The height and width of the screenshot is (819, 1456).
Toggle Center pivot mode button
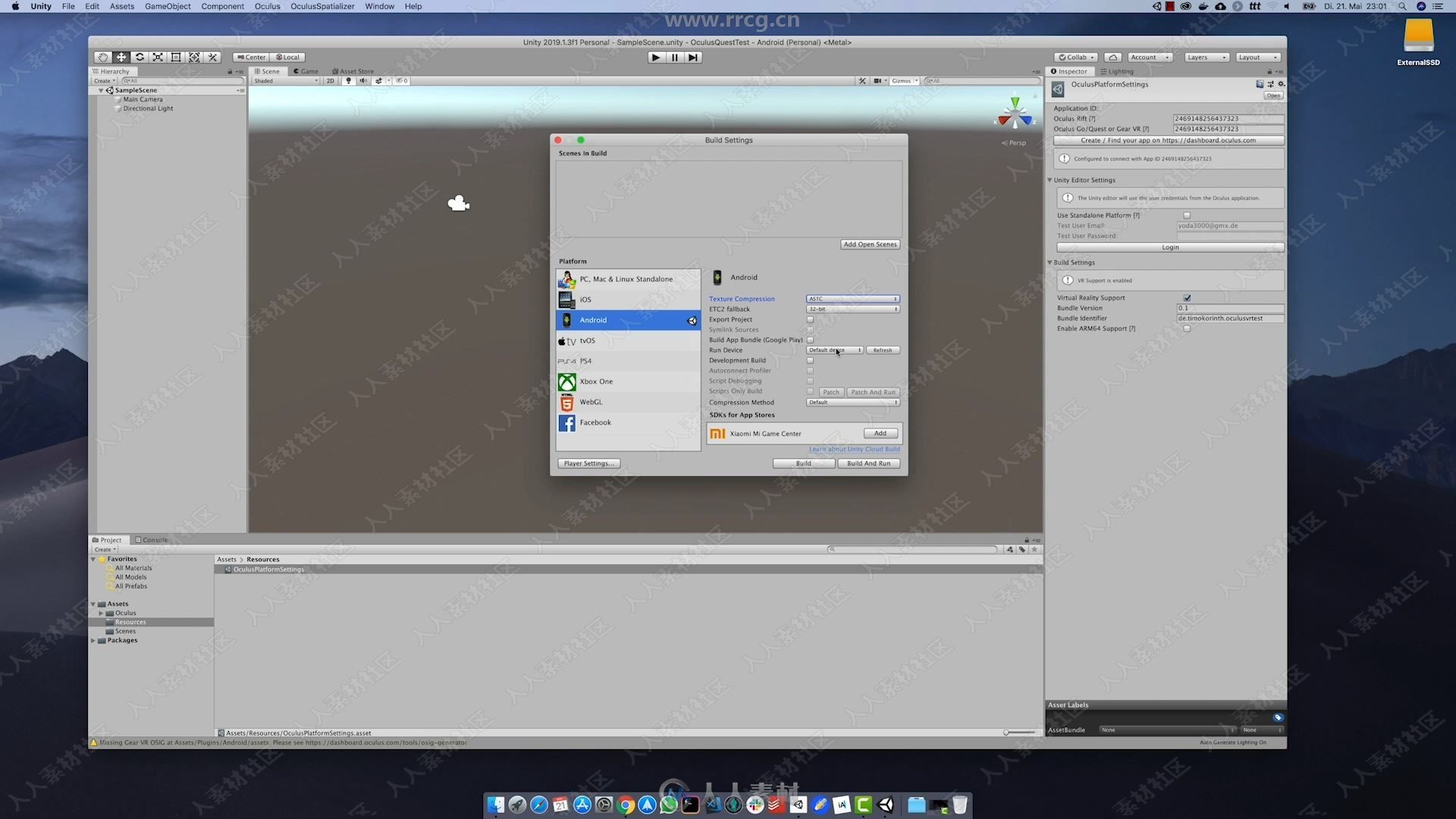(x=251, y=57)
